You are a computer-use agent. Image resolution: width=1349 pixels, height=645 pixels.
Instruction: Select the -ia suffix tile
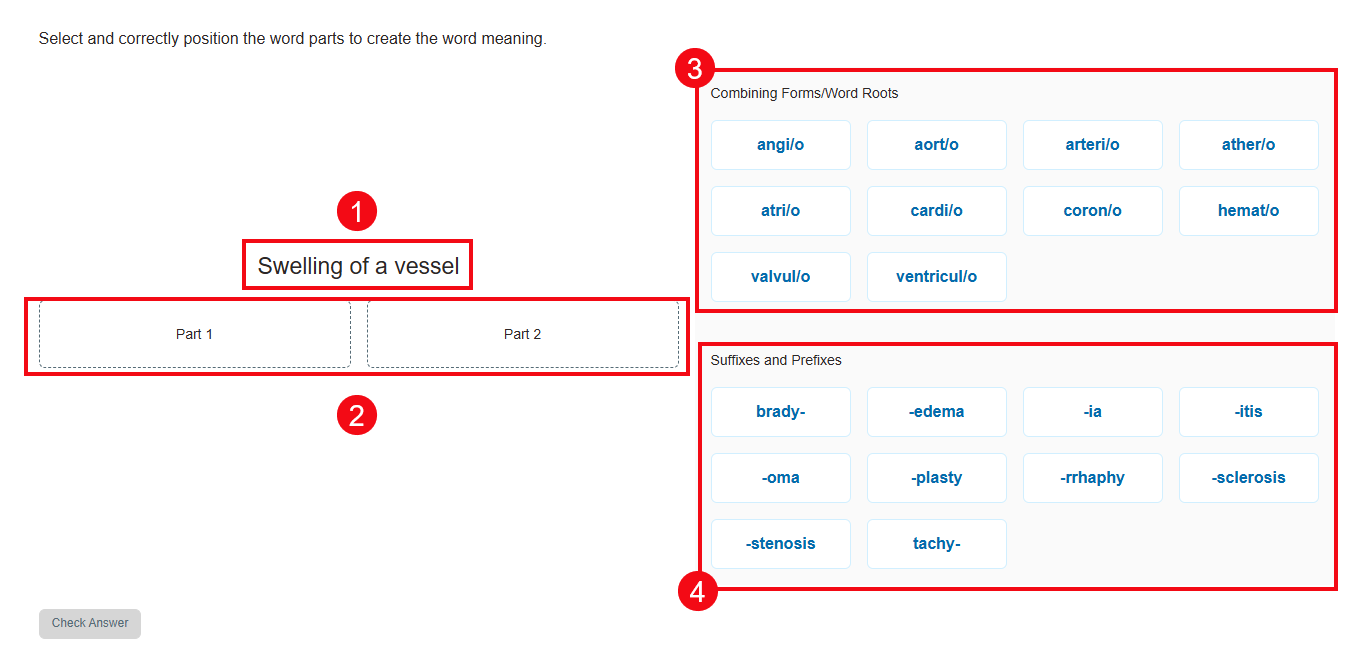point(1092,412)
